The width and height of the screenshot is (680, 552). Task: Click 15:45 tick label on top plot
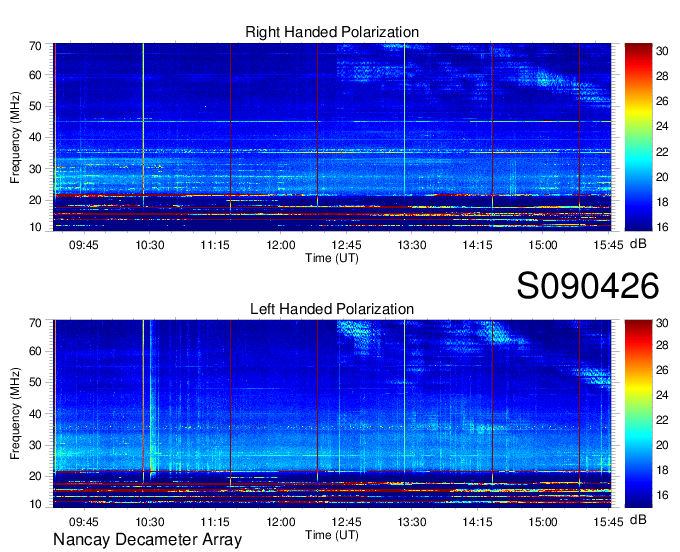coord(608,245)
